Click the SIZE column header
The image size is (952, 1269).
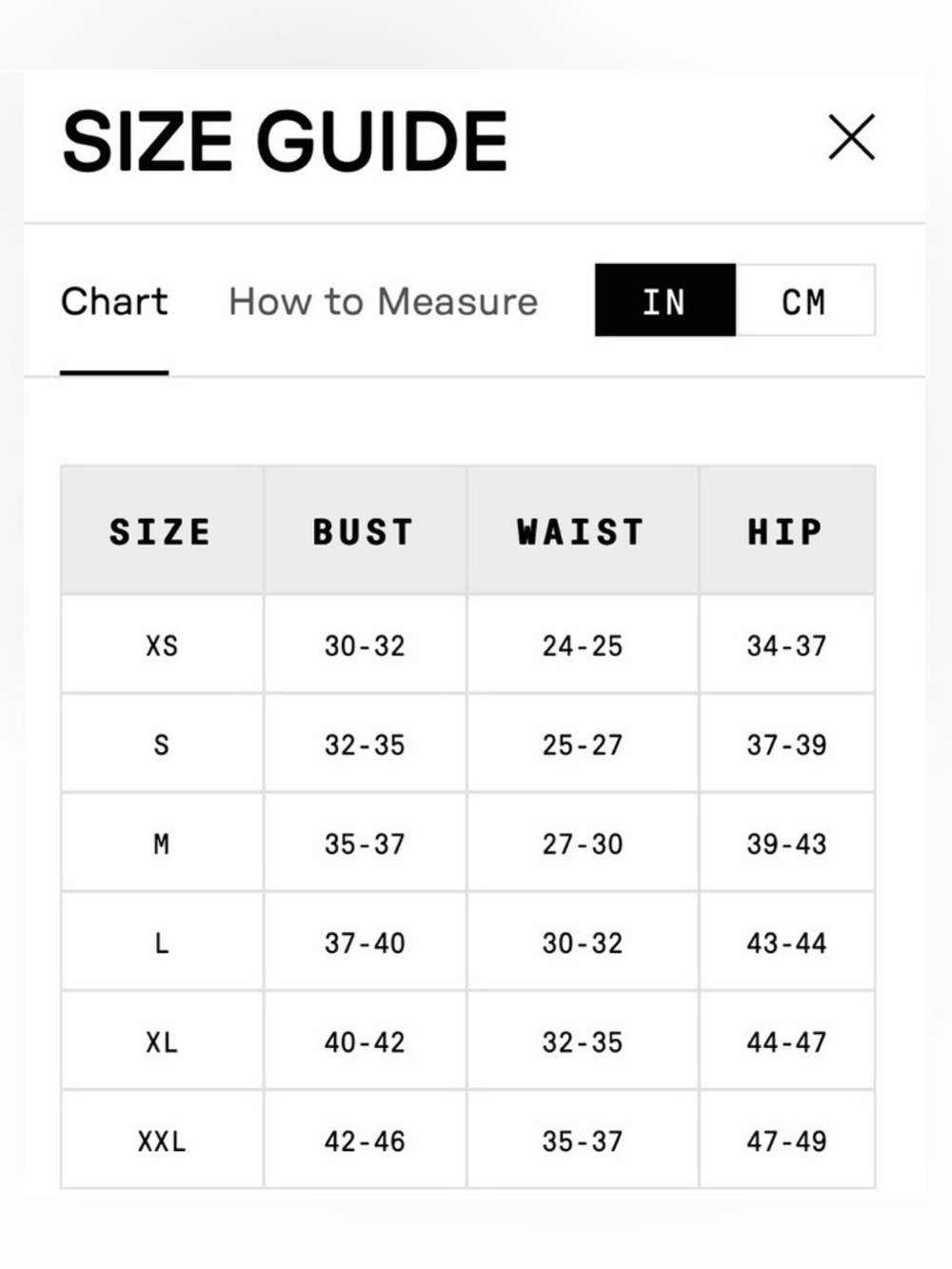(162, 531)
